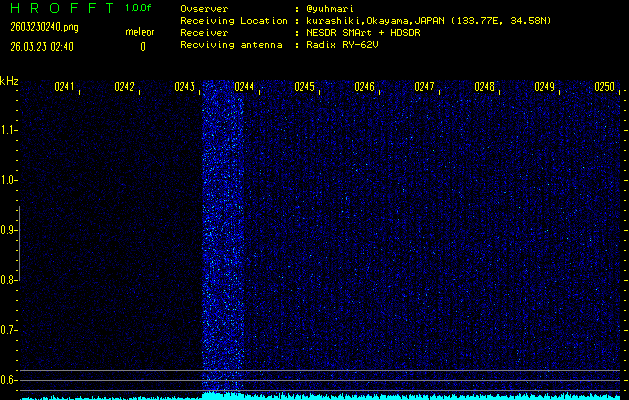Click the version label 1.0.0f
Image resolution: width=629 pixels, height=400 pixels.
click(138, 8)
